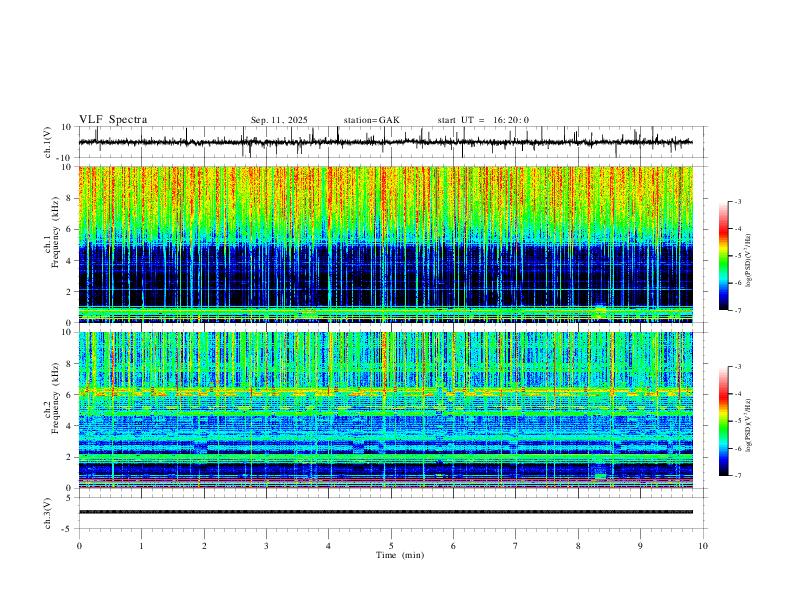Click the '-3' value on ch.1 colorbar
792x612 pixels.
pos(737,201)
